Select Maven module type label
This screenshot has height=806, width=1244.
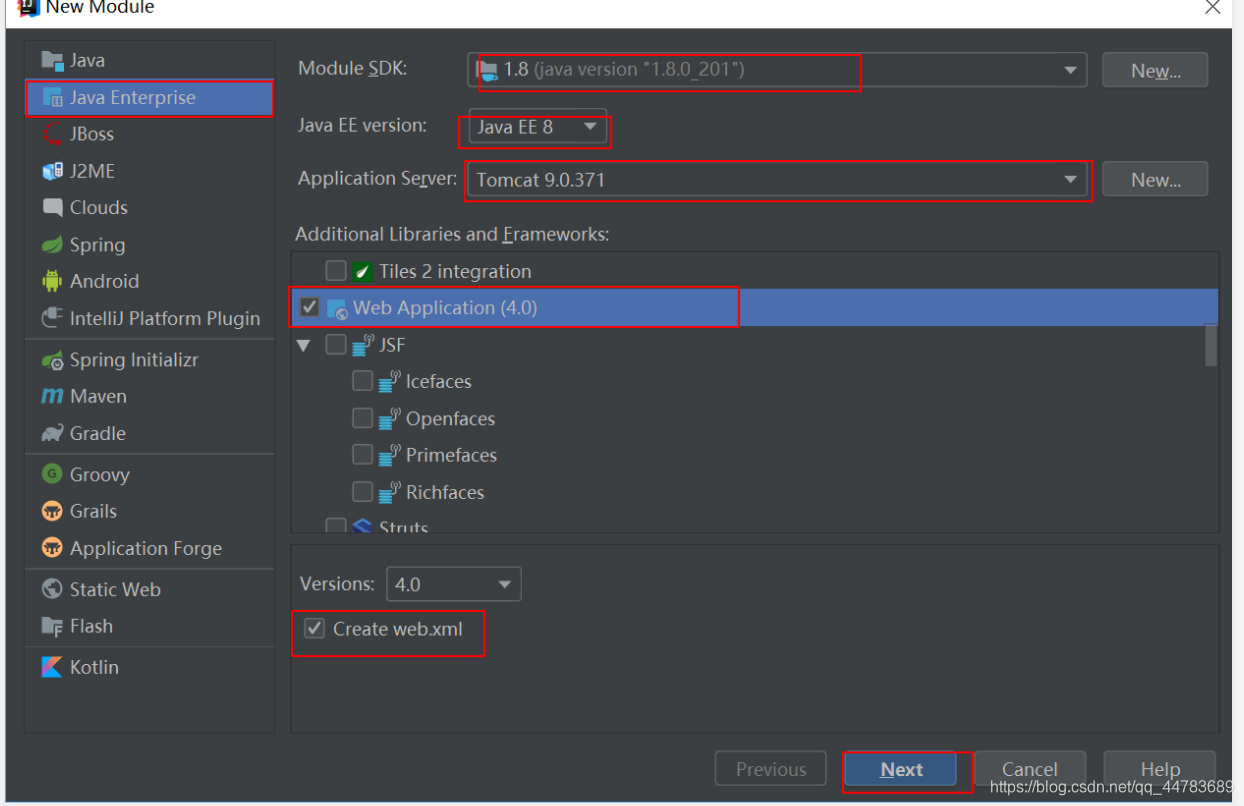click(x=98, y=397)
